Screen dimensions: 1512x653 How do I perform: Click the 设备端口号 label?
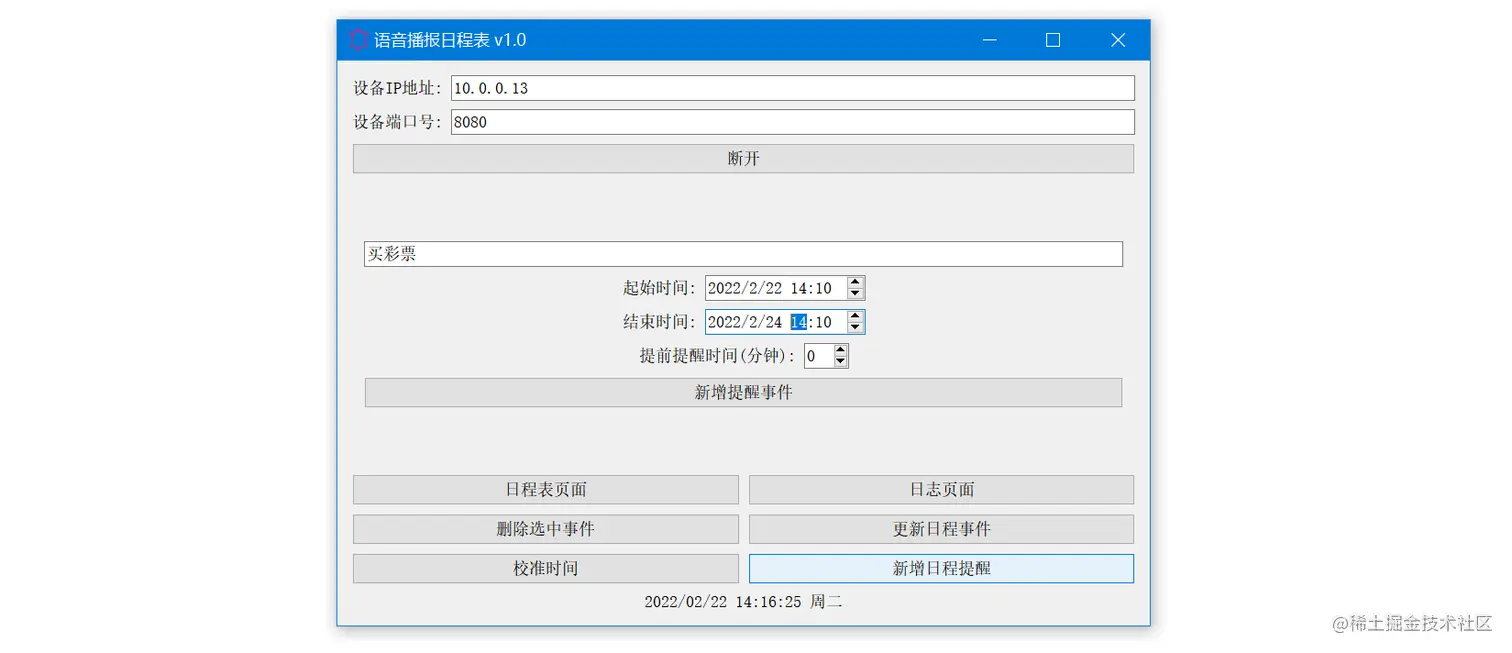pyautogui.click(x=397, y=122)
